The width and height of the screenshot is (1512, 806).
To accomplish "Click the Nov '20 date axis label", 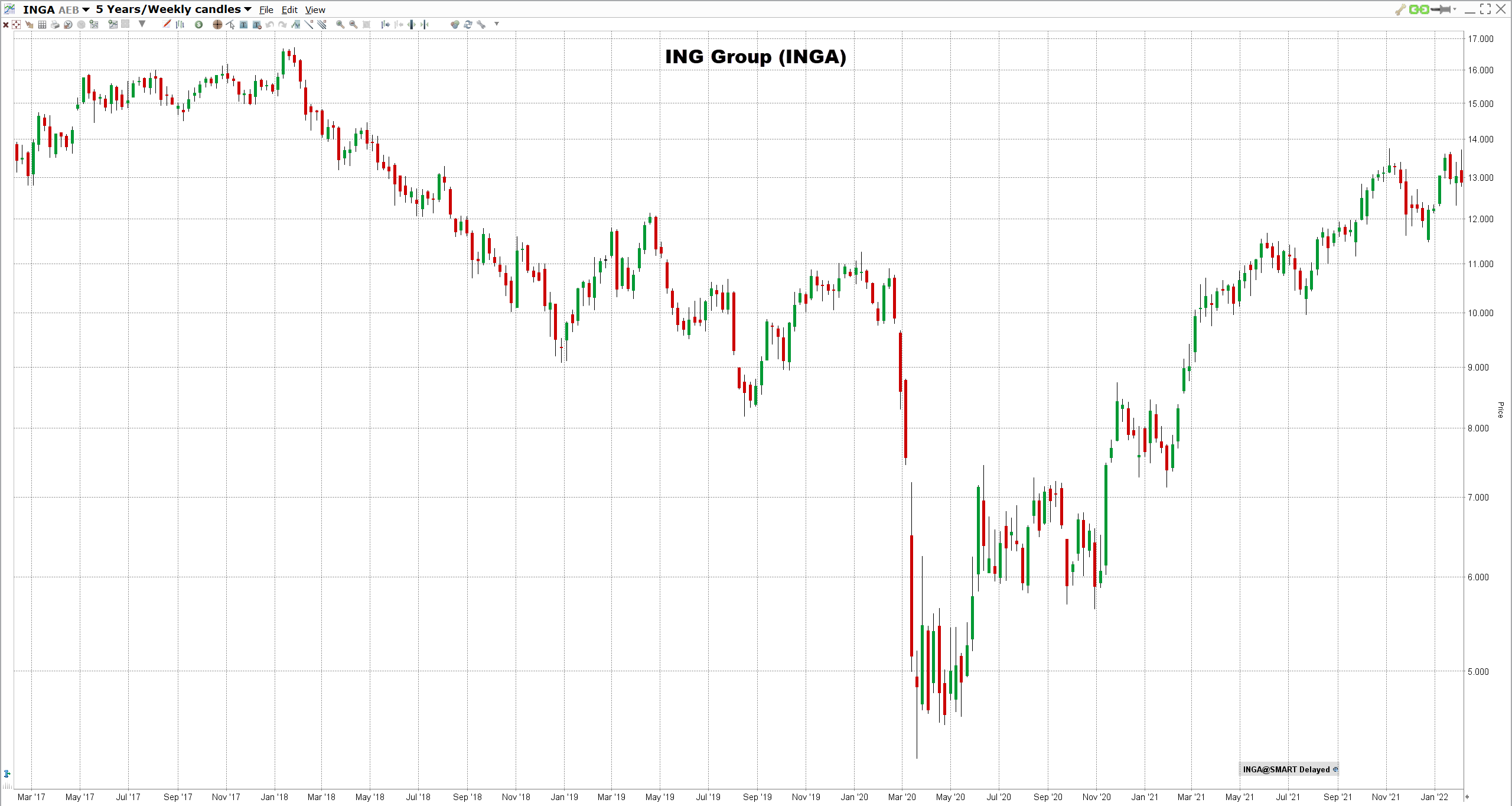I will (1096, 797).
